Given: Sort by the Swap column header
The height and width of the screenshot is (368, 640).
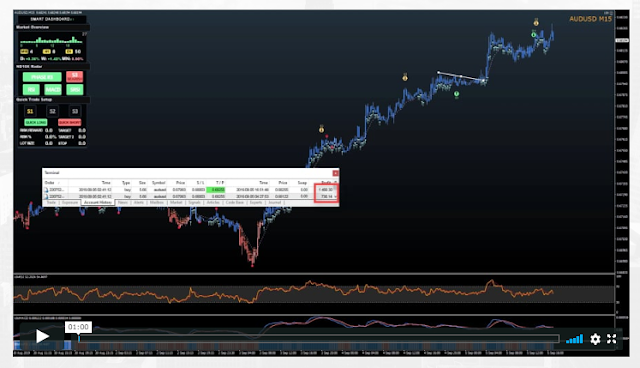Looking at the screenshot, I should point(302,183).
